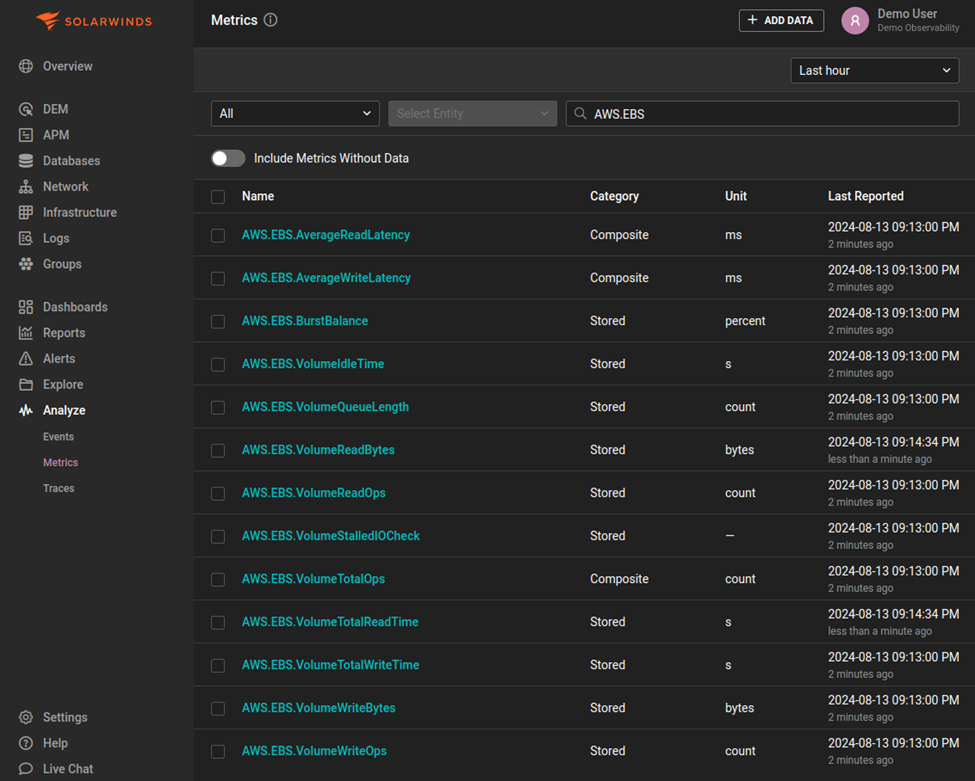
Task: Check the AWS.EBS.BurstBalance row checkbox
Action: 218,321
